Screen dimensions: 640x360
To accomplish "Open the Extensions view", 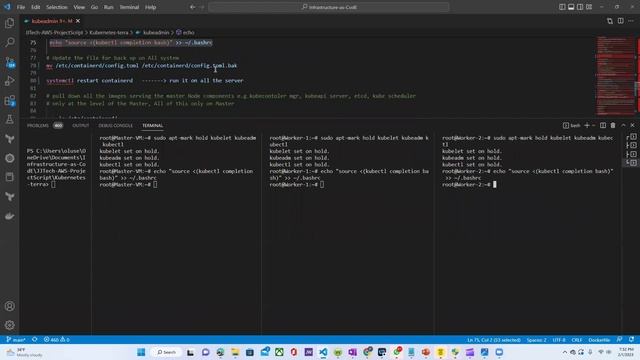I will pos(9,100).
